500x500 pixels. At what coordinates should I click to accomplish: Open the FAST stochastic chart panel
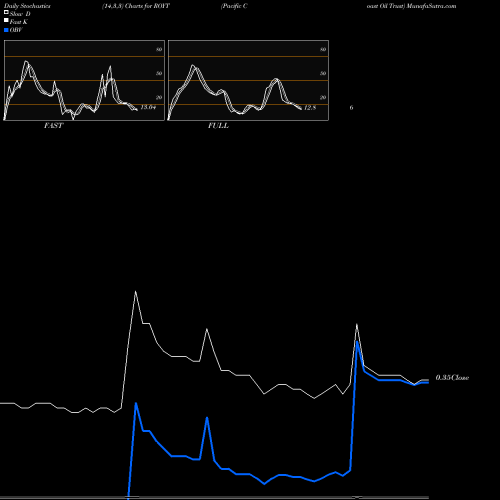pyautogui.click(x=84, y=80)
